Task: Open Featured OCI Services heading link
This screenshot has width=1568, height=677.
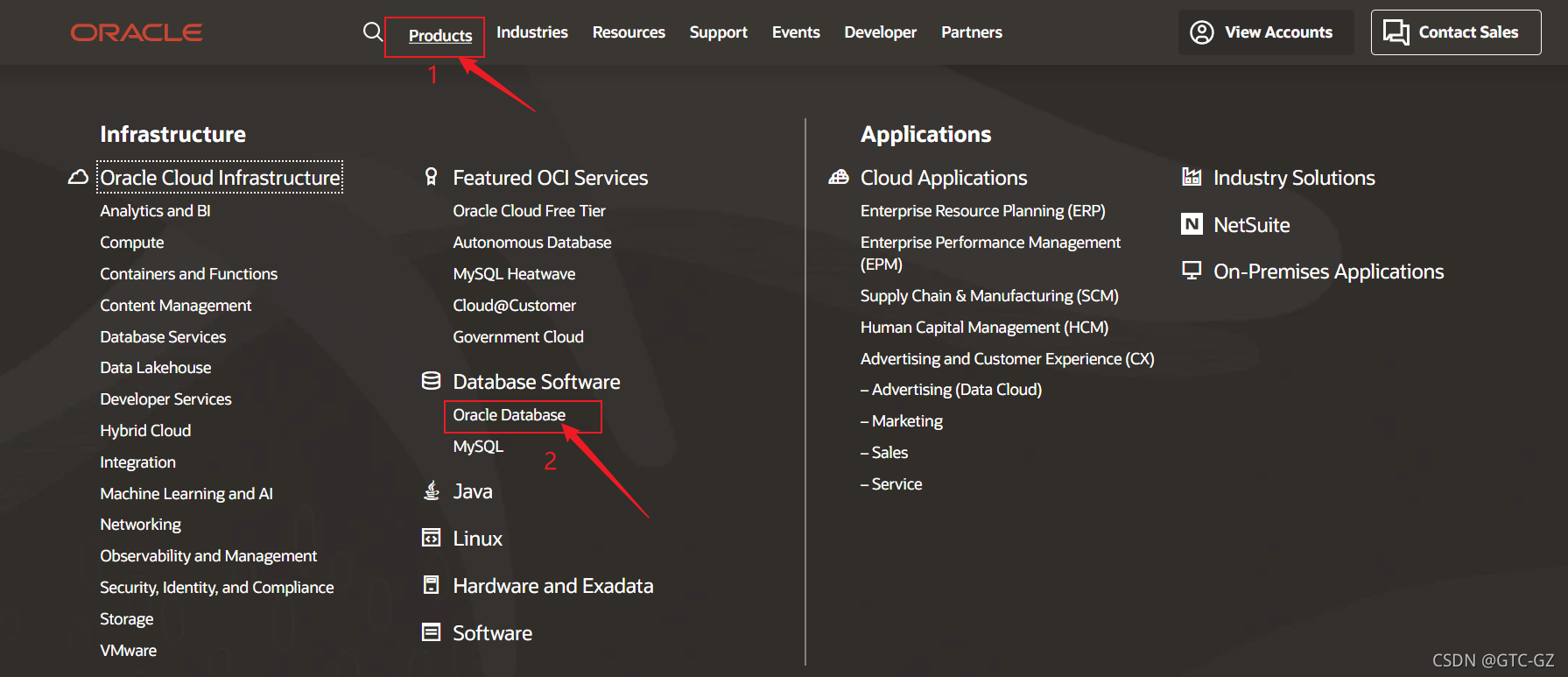Action: tap(551, 178)
